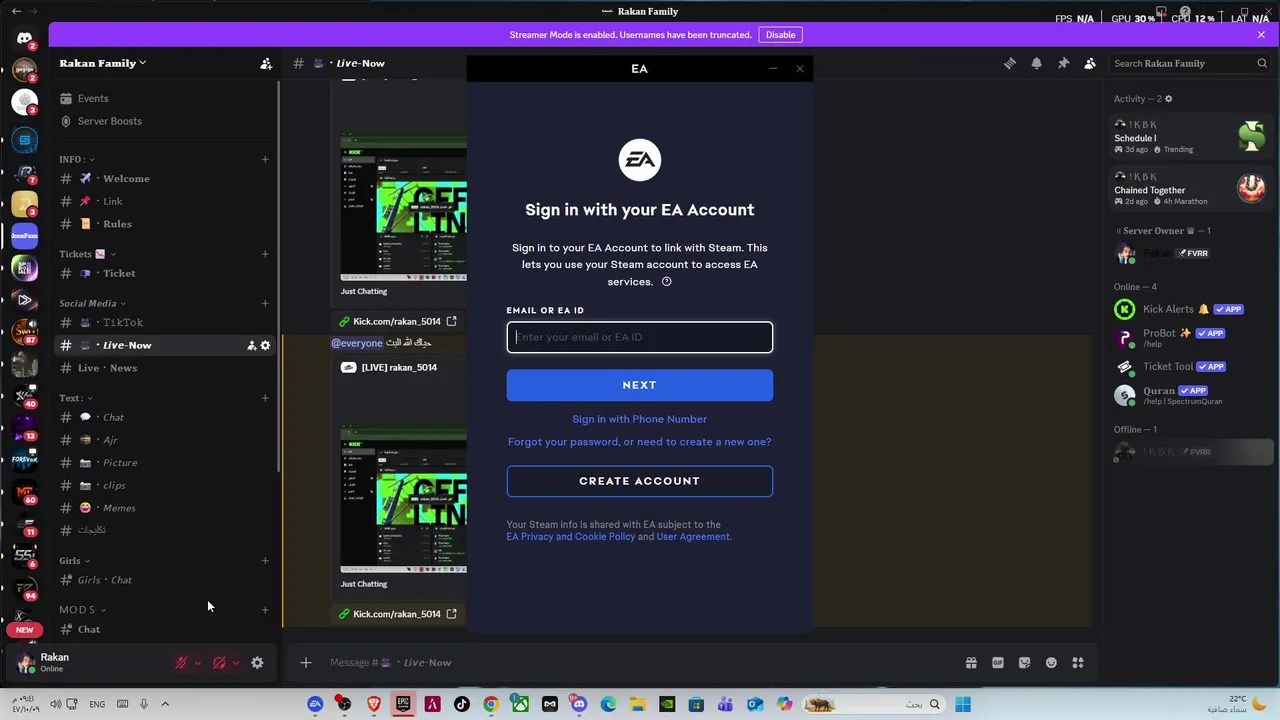Click the plus attachment button in message bar
The width and height of the screenshot is (1280, 720).
[306, 662]
